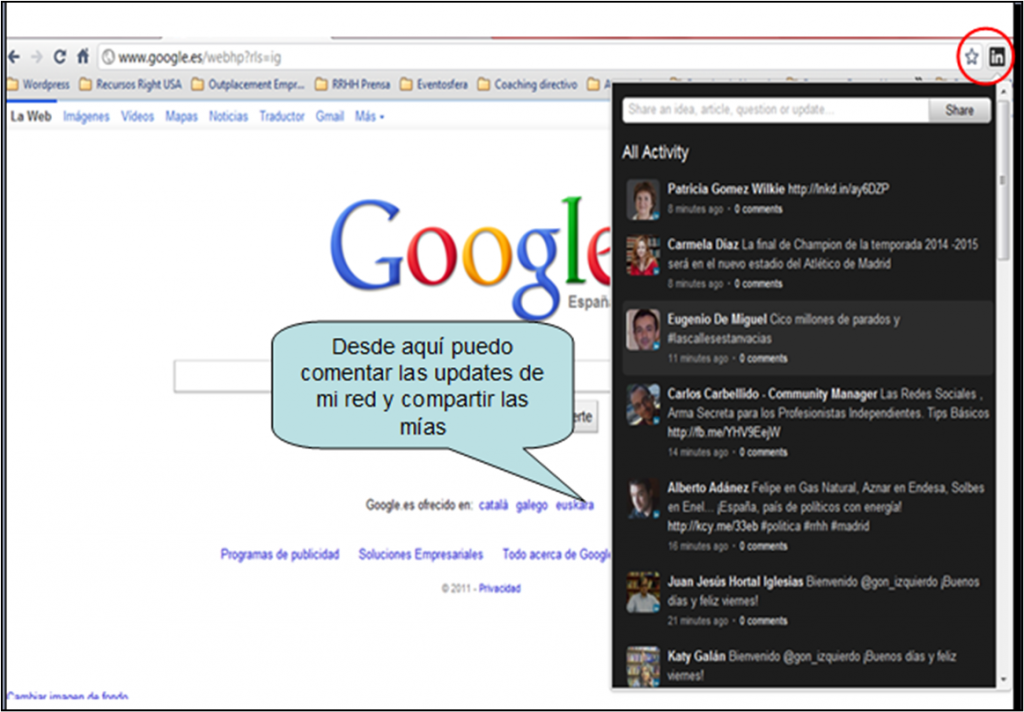This screenshot has height=712, width=1024.
Task: Open Todo acerca de Google link
Action: 557,555
